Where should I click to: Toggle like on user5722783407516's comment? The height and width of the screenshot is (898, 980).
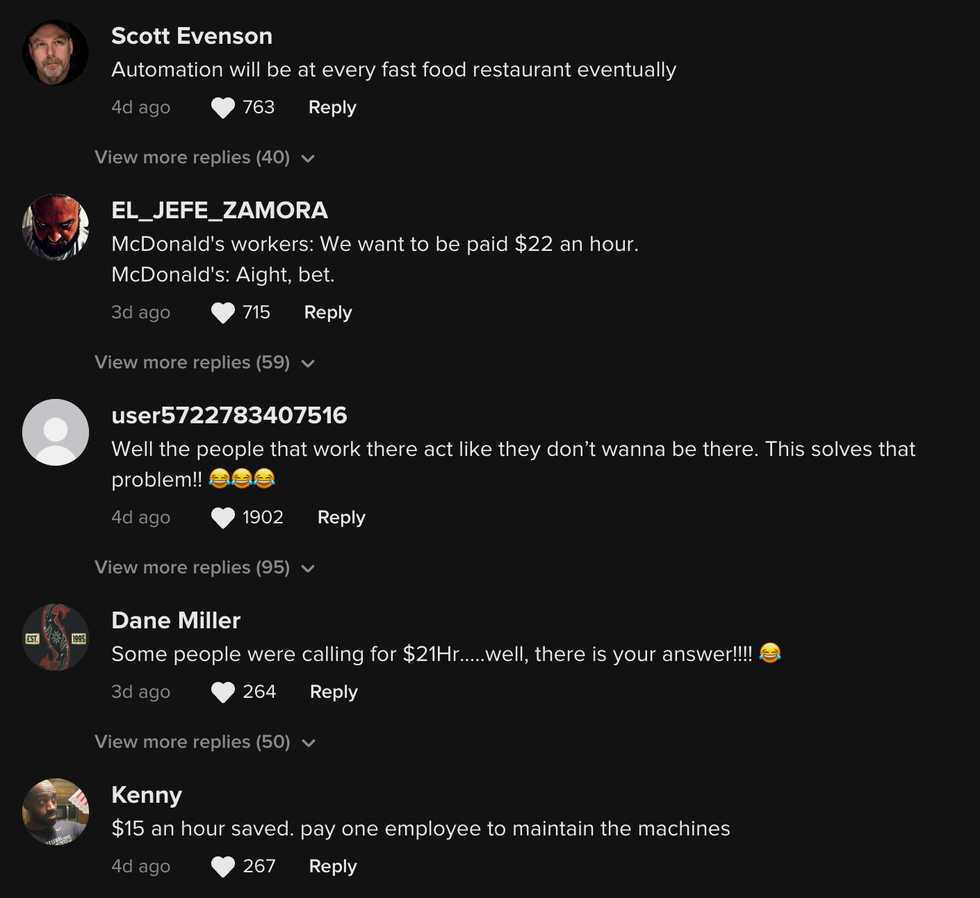[223, 517]
